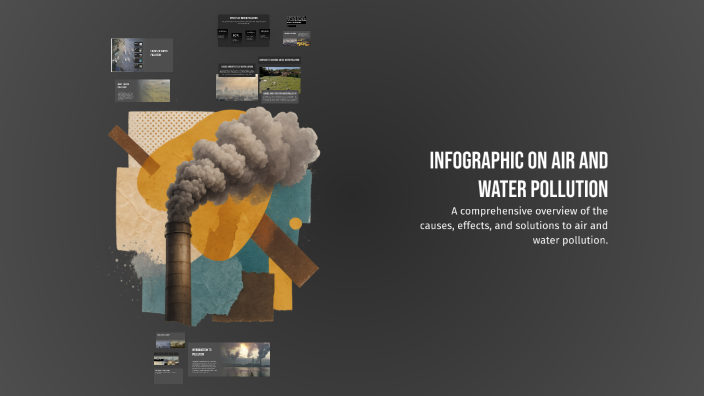This screenshot has height=396, width=704.
Task: Open the littered green field photo
Action: coord(280,79)
